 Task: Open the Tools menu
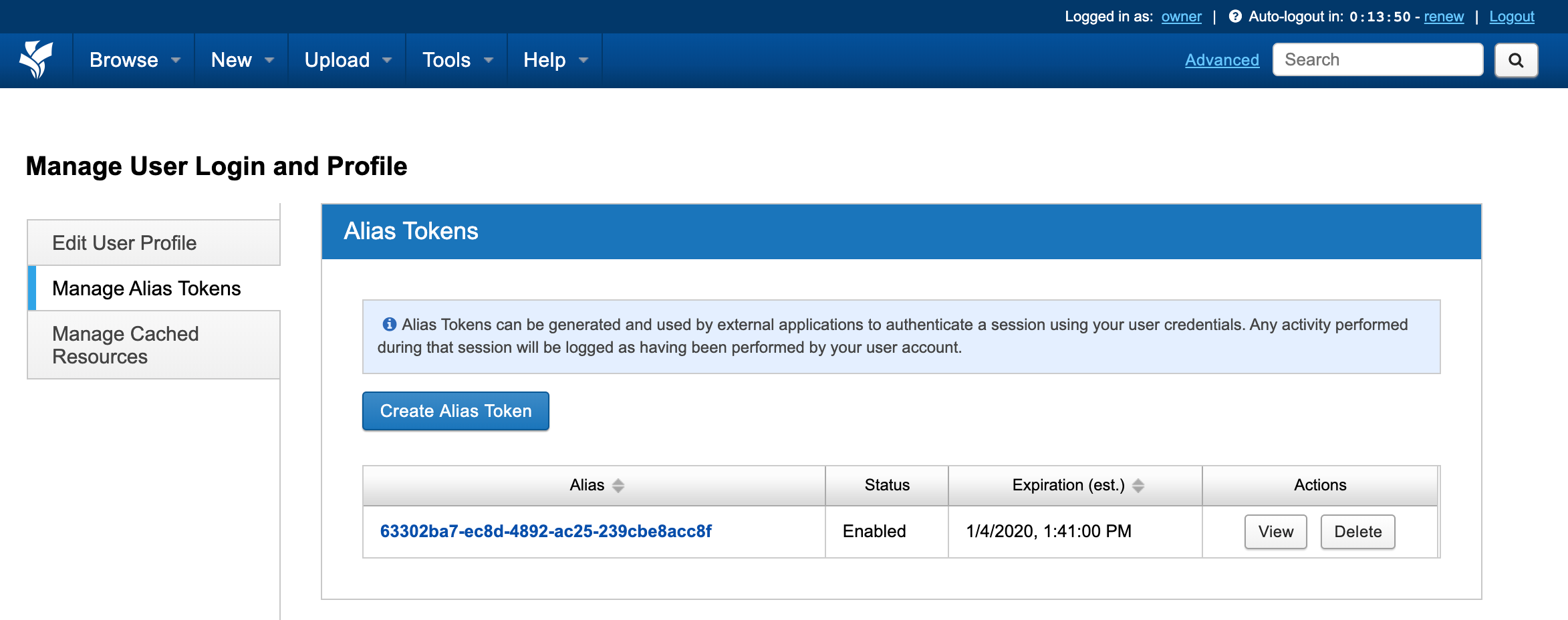[457, 60]
